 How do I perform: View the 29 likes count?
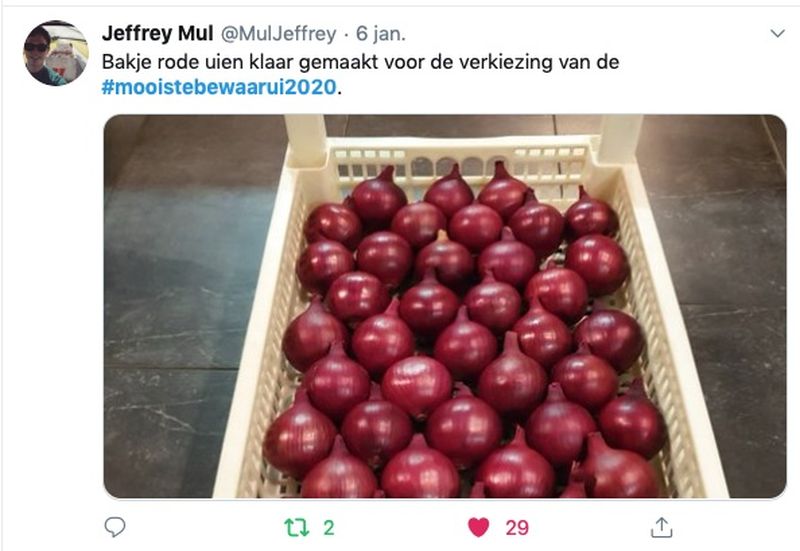[517, 528]
